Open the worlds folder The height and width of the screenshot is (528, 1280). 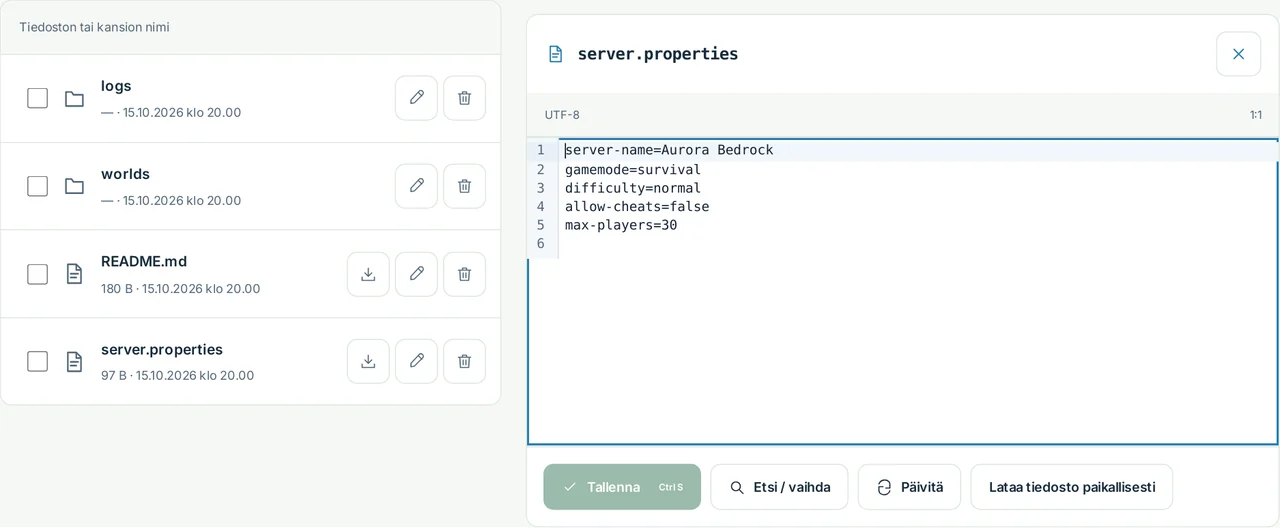point(125,174)
